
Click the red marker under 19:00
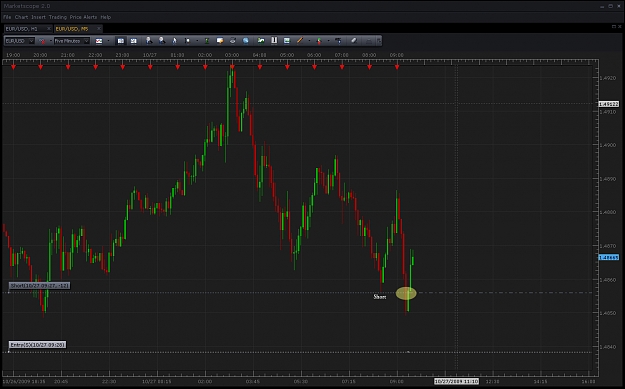pos(14,67)
